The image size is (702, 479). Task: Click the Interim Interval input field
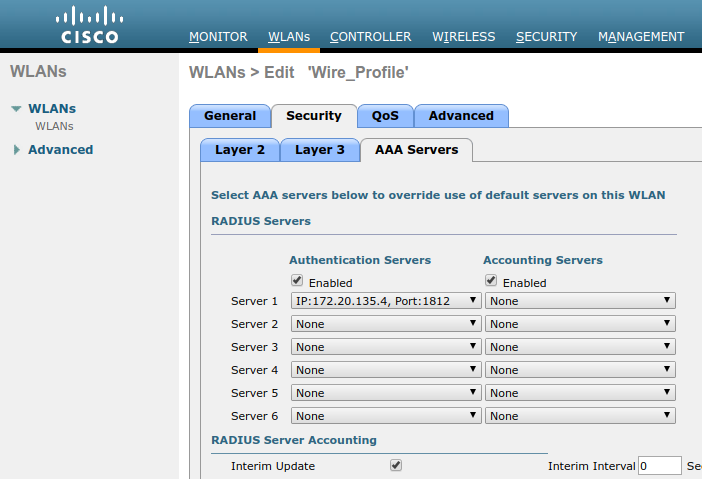pos(659,466)
